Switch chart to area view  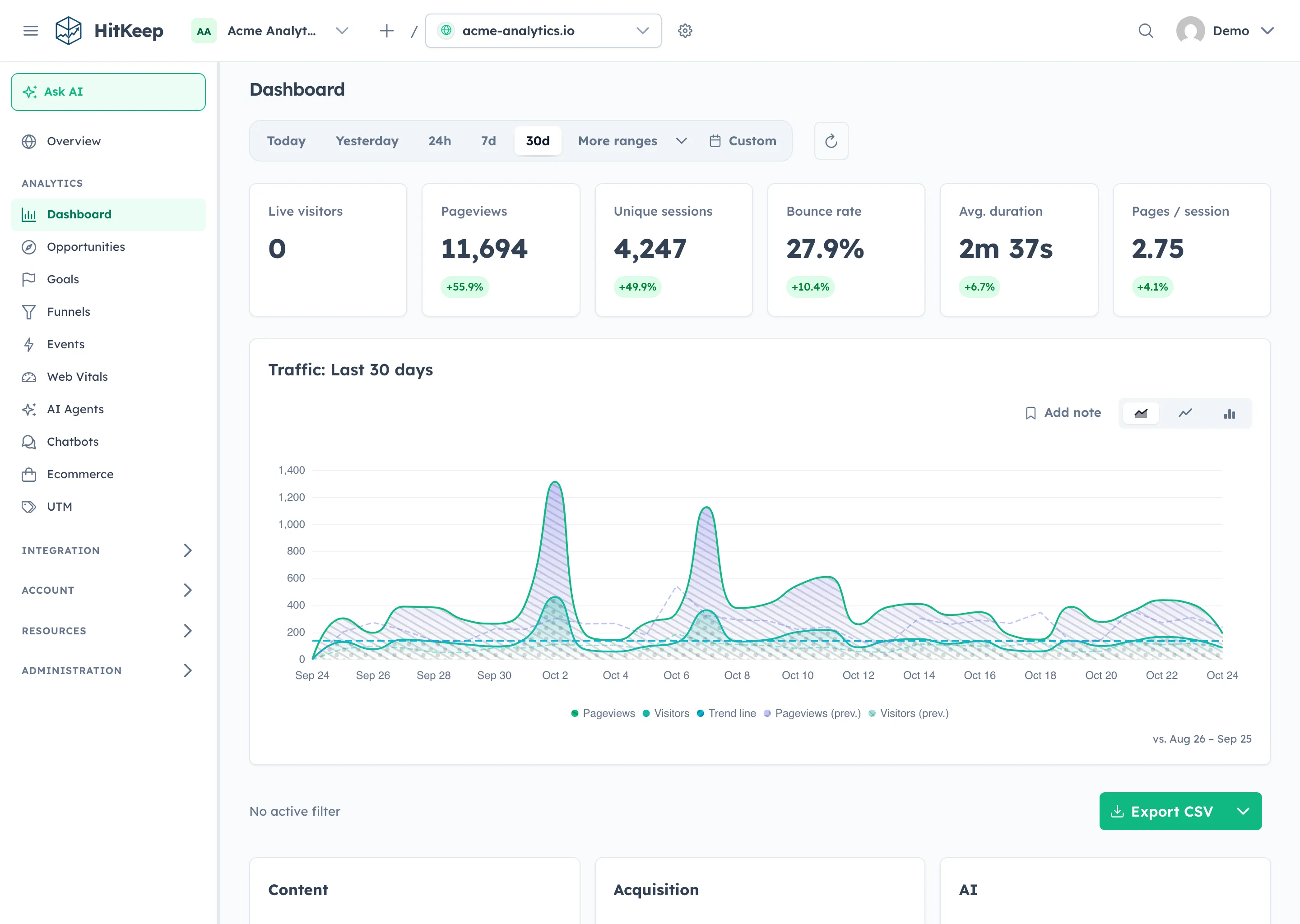point(1141,413)
